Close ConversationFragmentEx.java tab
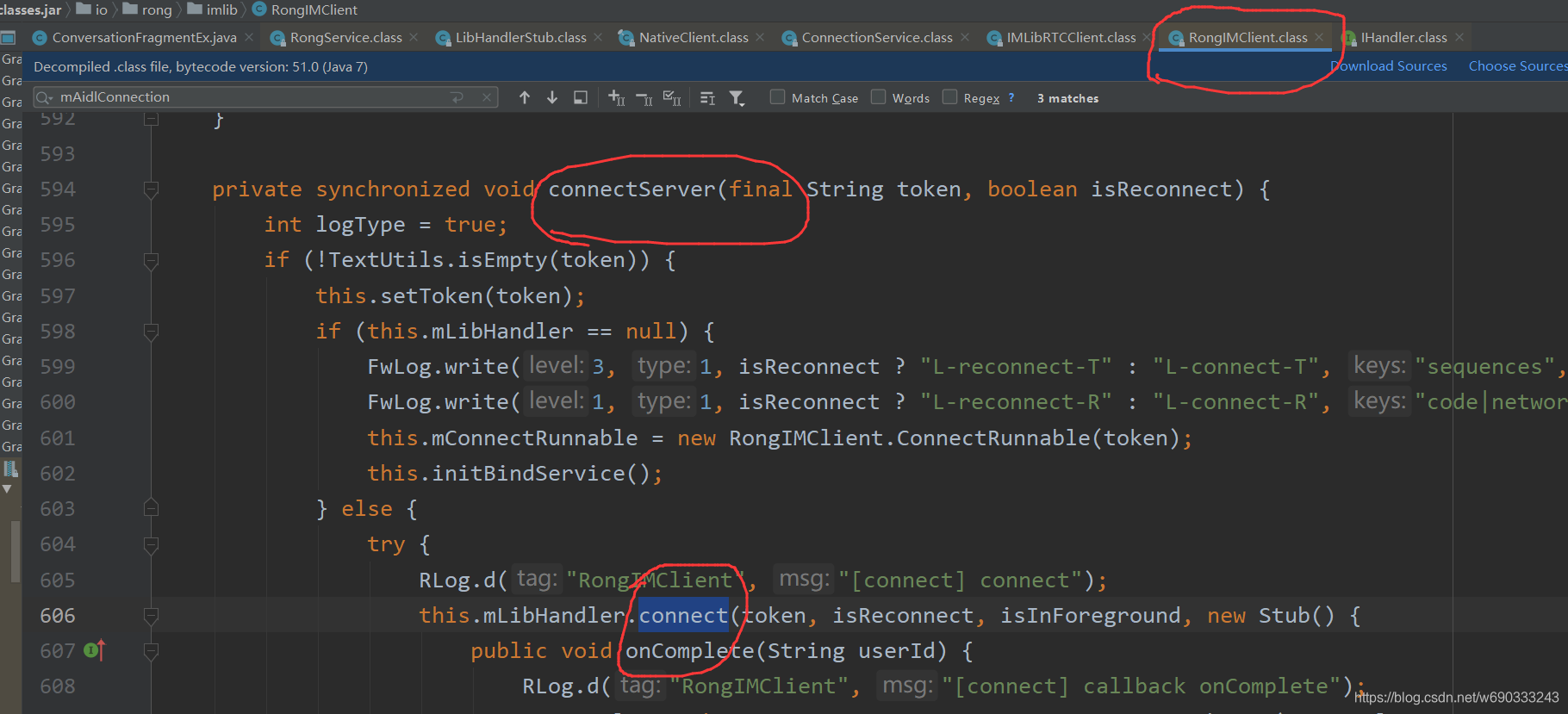Image resolution: width=1568 pixels, height=714 pixels. [x=249, y=37]
